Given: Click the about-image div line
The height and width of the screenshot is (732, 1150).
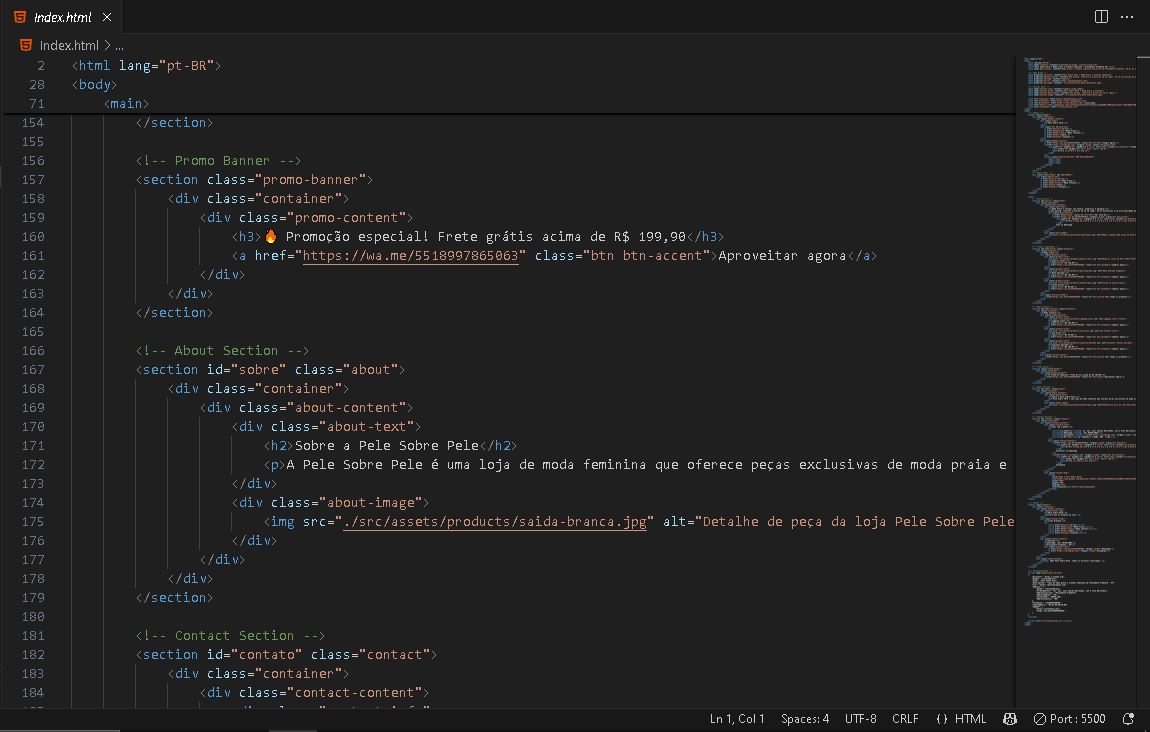Looking at the screenshot, I should pos(330,502).
